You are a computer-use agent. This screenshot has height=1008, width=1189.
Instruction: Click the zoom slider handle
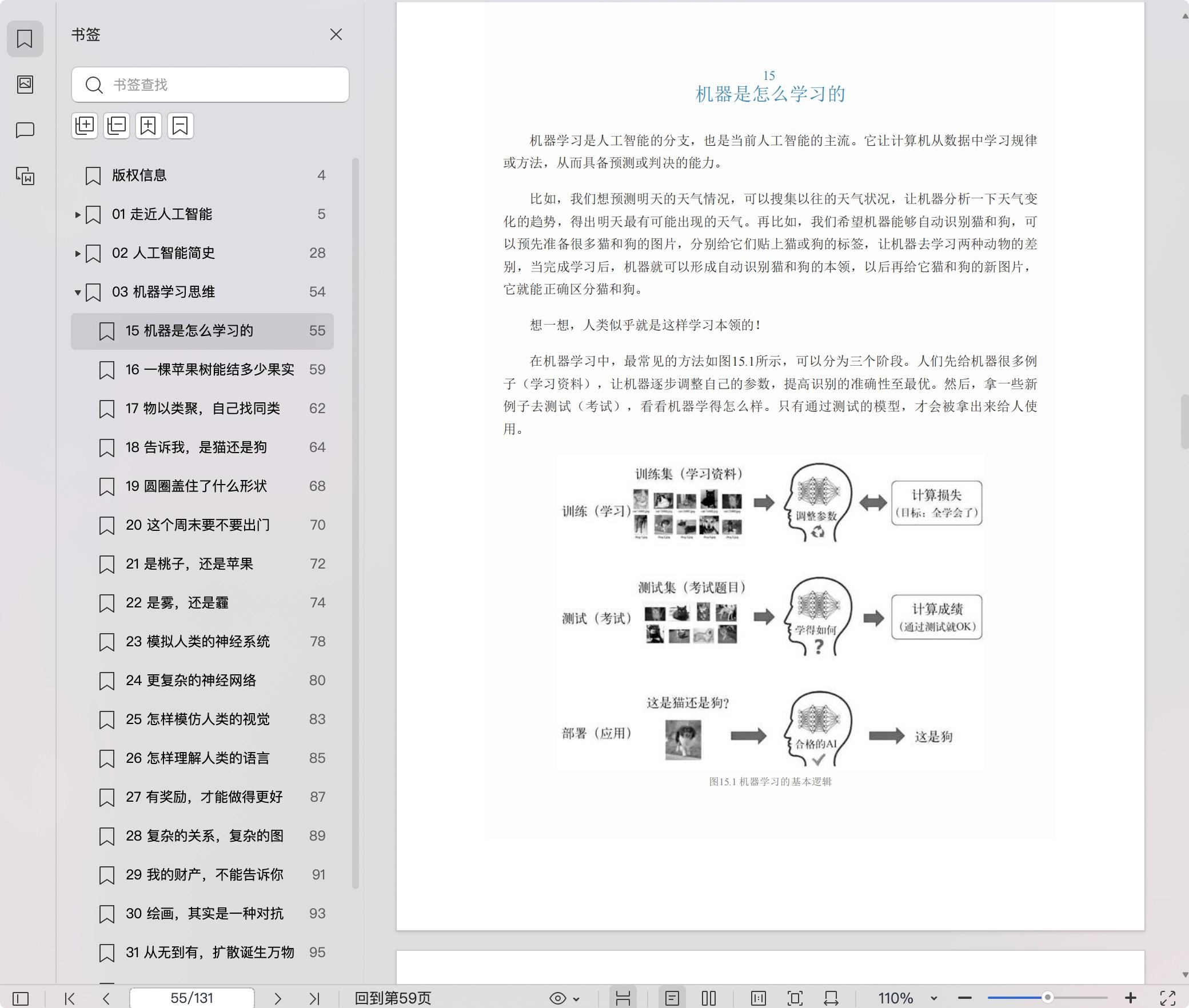coord(1047,998)
